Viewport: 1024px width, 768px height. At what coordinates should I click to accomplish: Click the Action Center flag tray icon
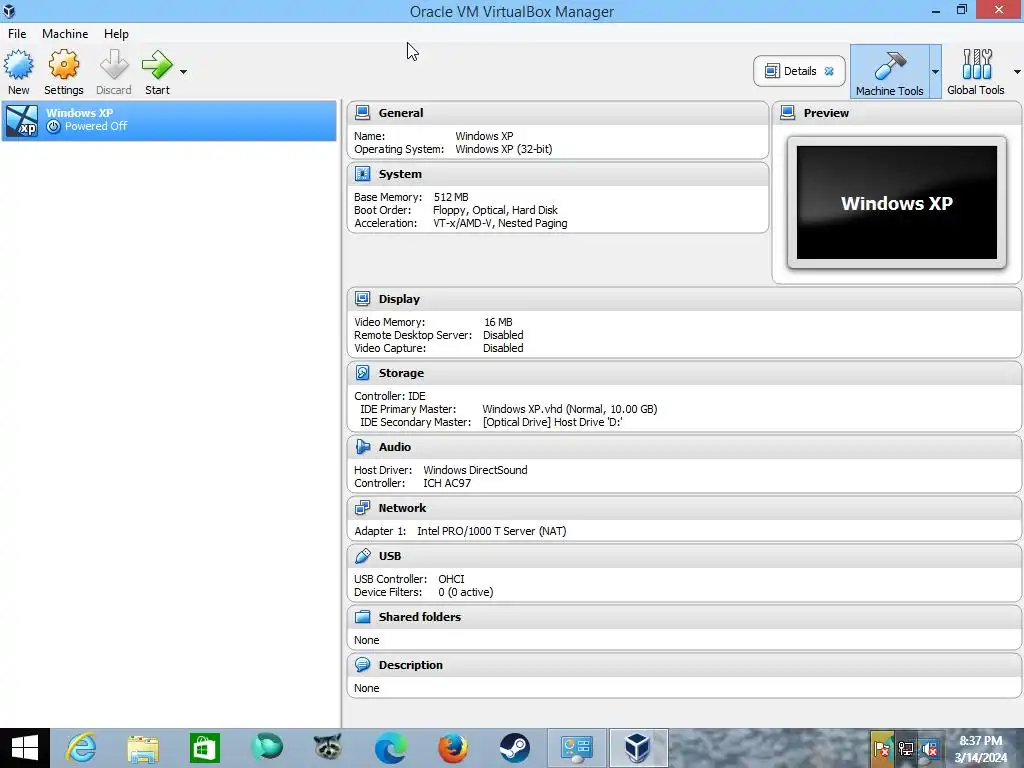pos(881,748)
